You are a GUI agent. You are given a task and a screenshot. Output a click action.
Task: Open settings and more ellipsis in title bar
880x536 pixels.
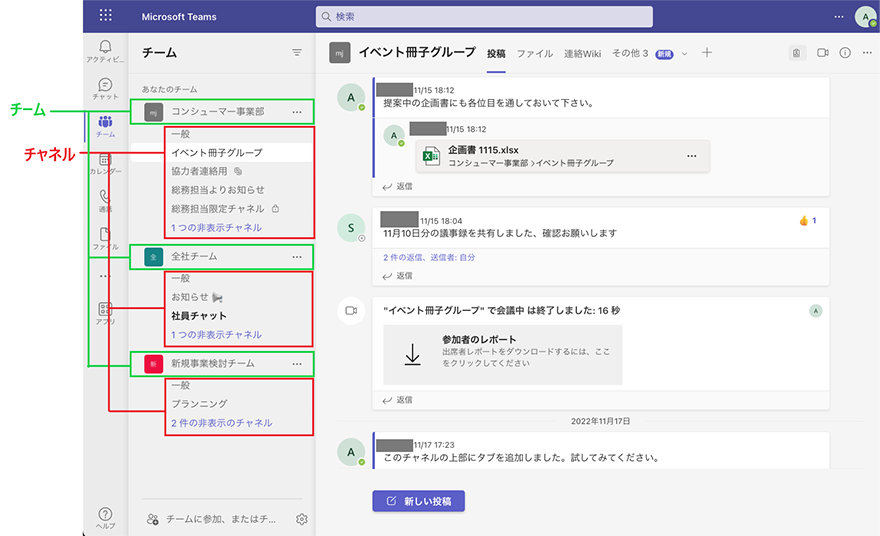click(x=838, y=16)
